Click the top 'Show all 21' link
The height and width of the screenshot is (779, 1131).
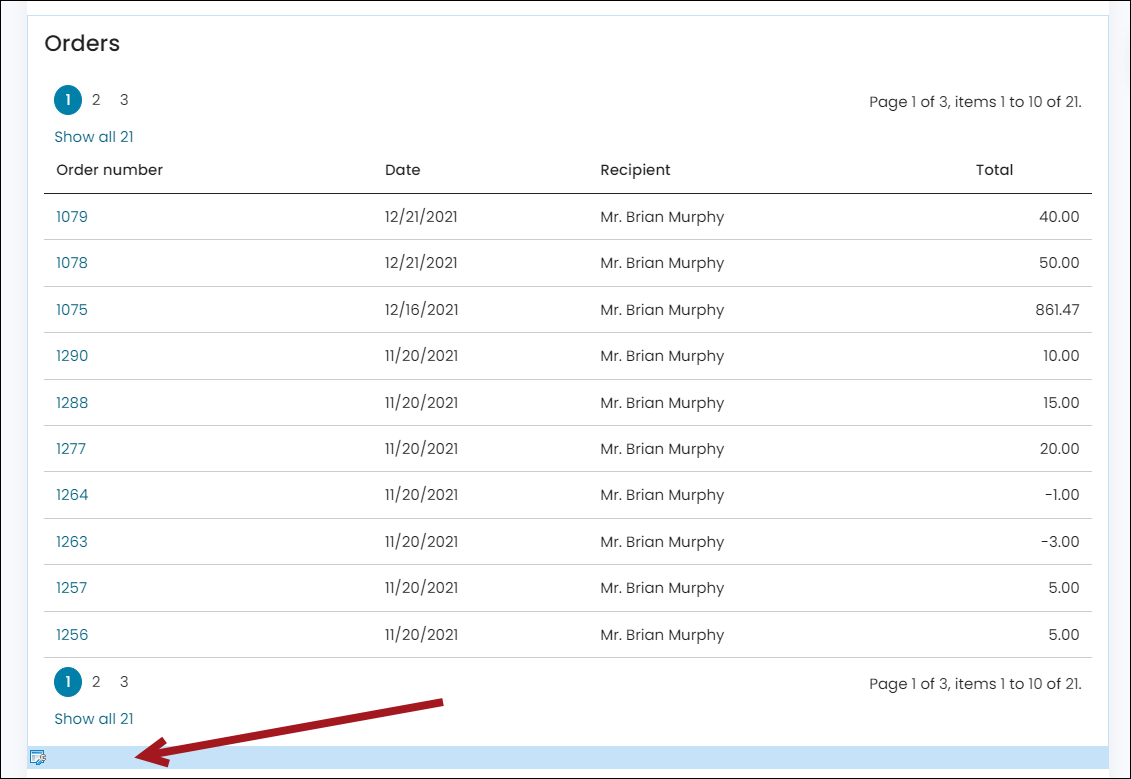point(94,137)
